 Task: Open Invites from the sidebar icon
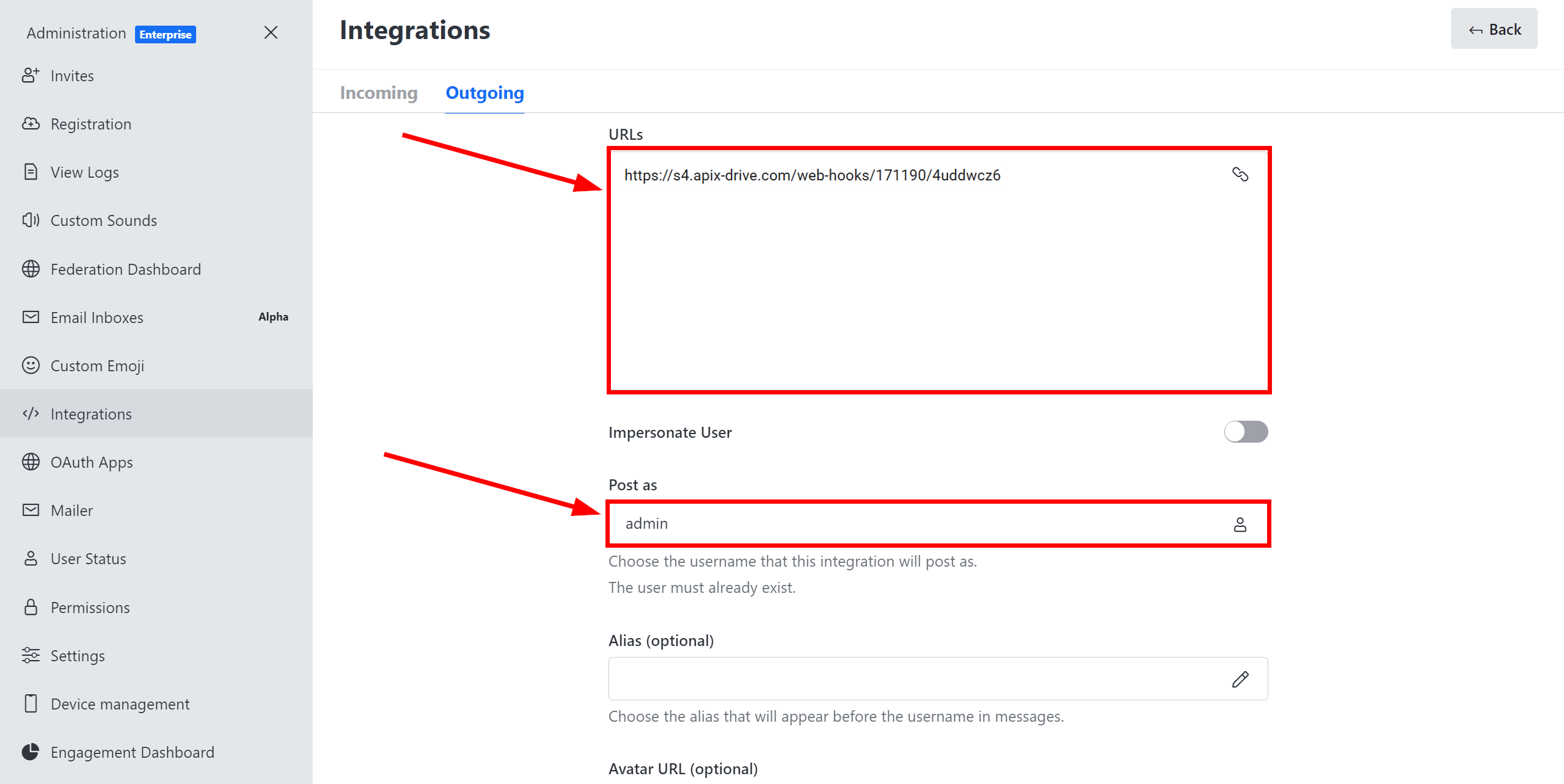(31, 75)
